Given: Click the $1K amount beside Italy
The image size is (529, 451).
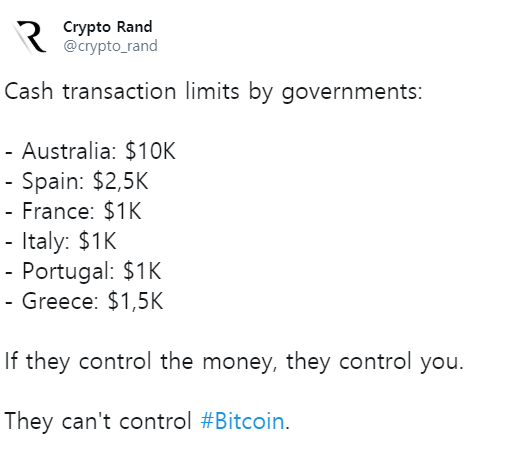Looking at the screenshot, I should click(x=98, y=241).
